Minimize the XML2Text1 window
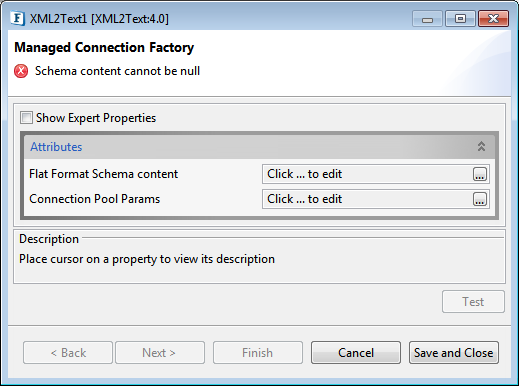519x386 pixels. (x=427, y=19)
